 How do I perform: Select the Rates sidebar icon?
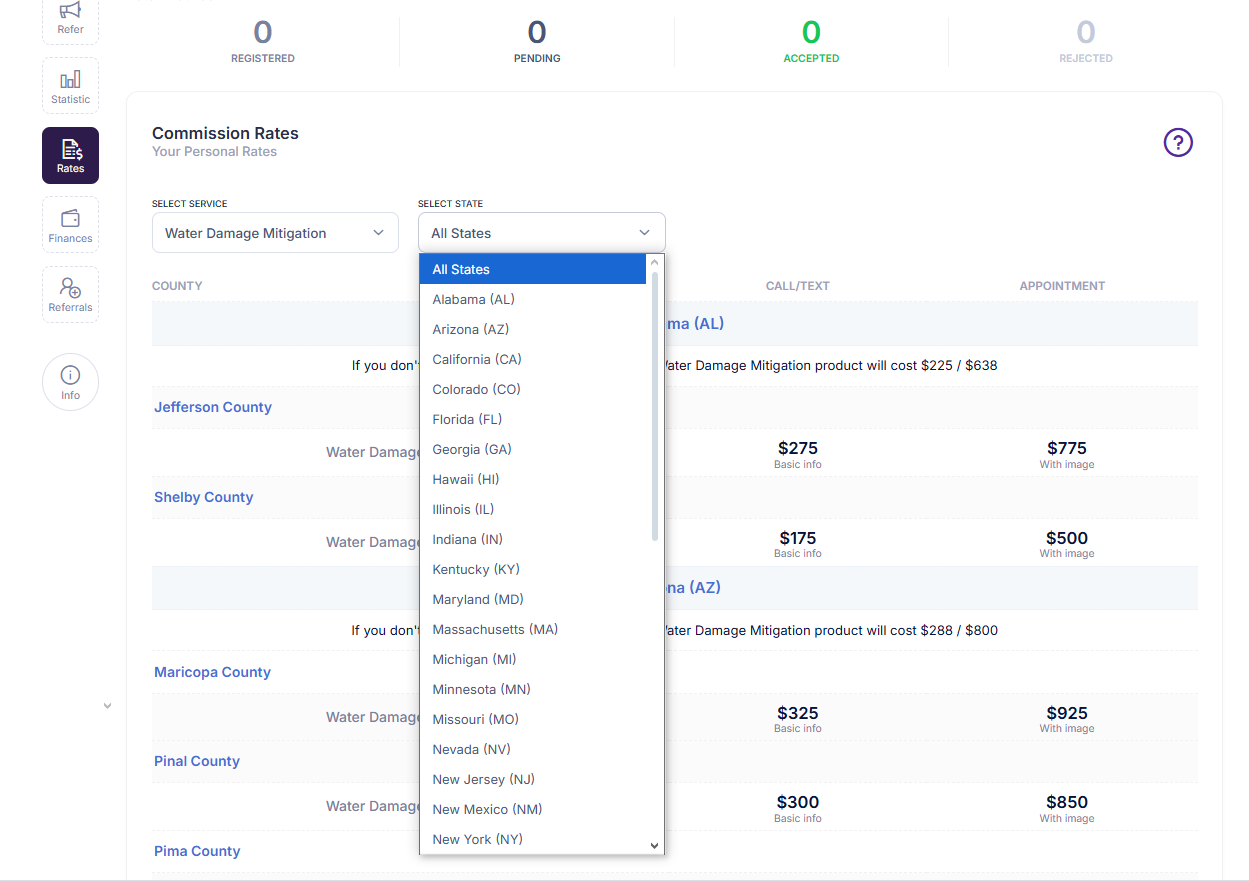[70, 155]
